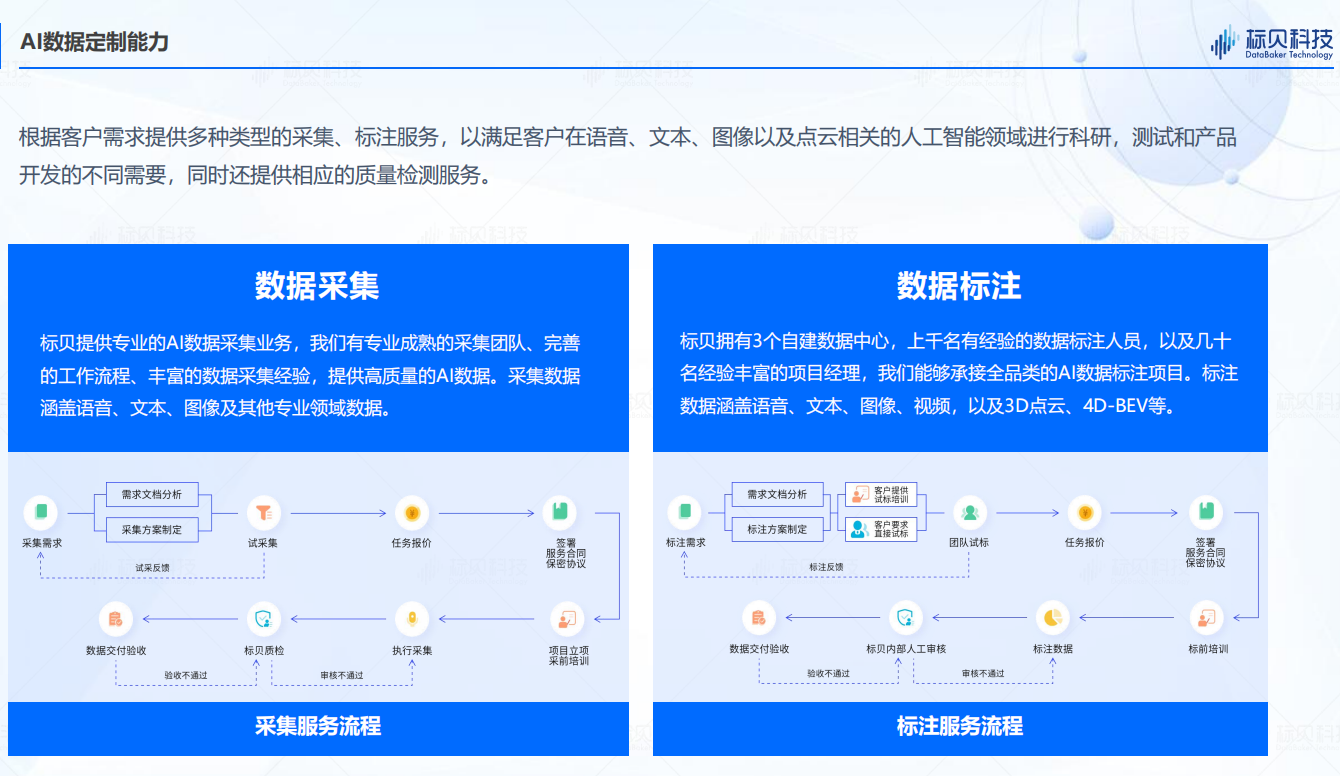Click 签署服务合同 icon in collection flow

pos(560,512)
